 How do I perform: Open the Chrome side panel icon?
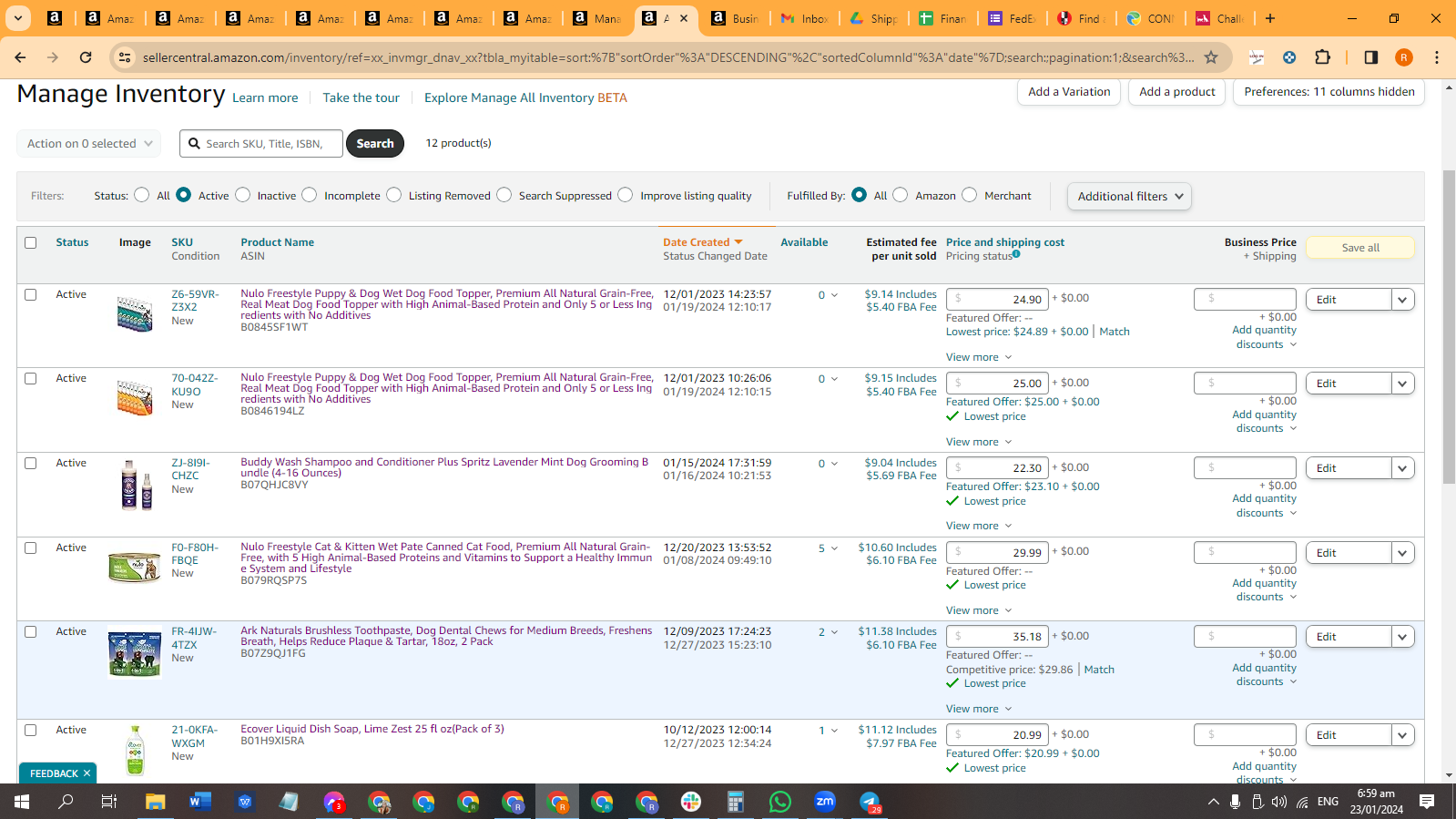[x=1370, y=57]
